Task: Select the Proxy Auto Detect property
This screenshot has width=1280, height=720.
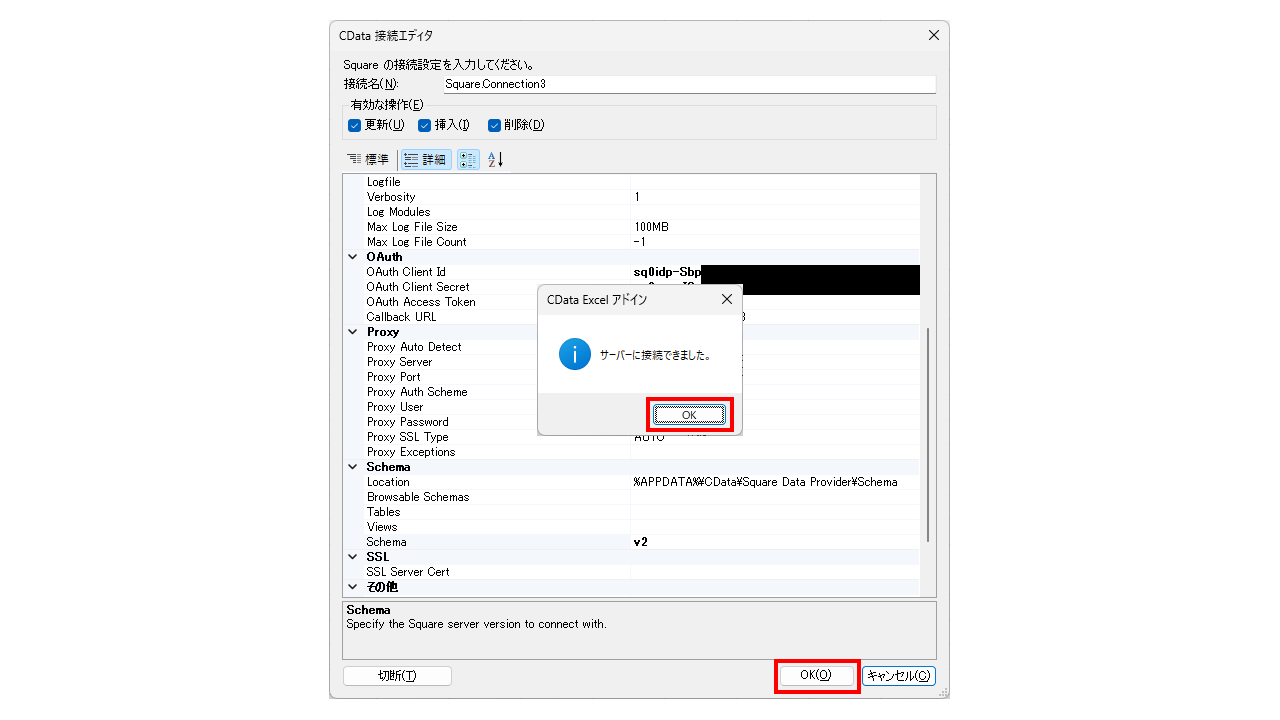Action: pos(414,347)
